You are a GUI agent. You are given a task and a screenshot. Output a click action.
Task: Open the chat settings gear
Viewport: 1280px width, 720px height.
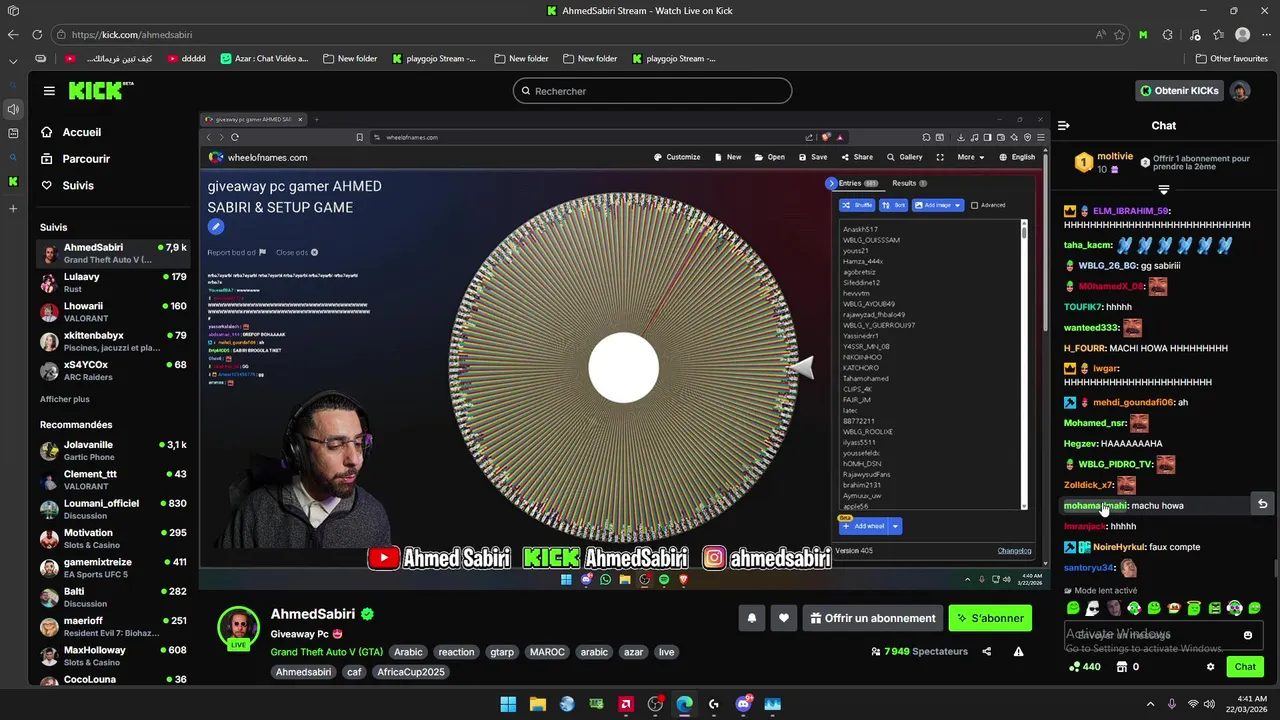[1210, 667]
